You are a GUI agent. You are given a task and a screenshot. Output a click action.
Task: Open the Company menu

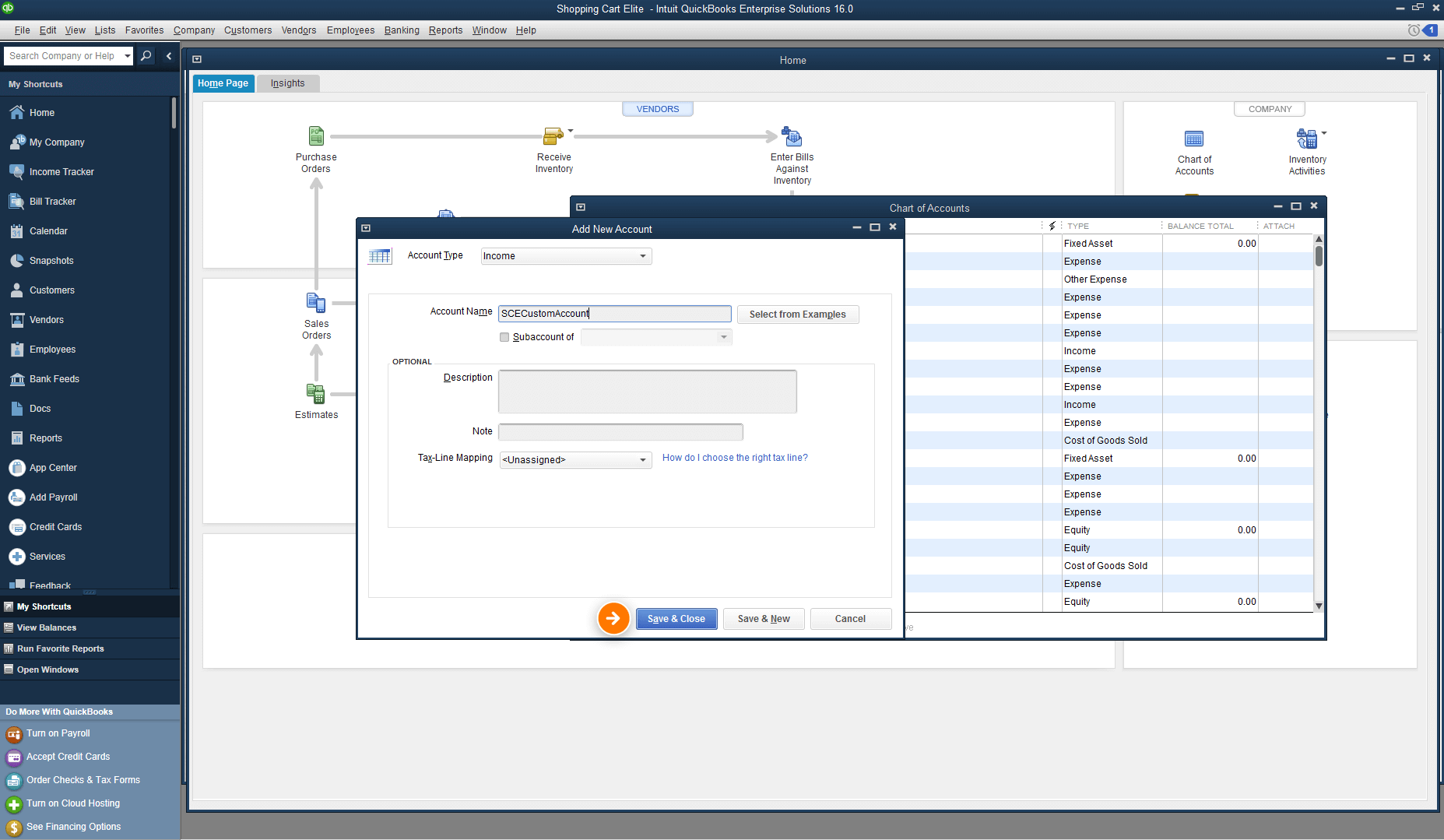[x=194, y=30]
